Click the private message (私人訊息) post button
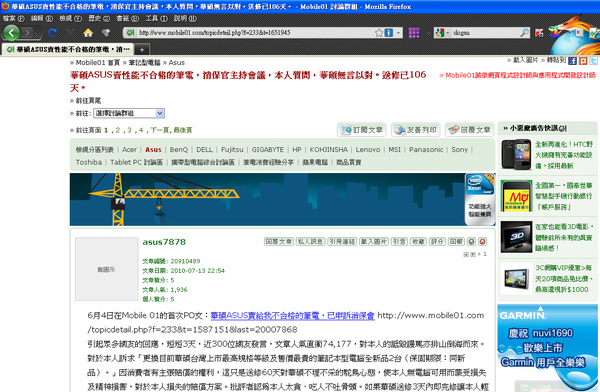This screenshot has width=600, height=392. tap(310, 242)
